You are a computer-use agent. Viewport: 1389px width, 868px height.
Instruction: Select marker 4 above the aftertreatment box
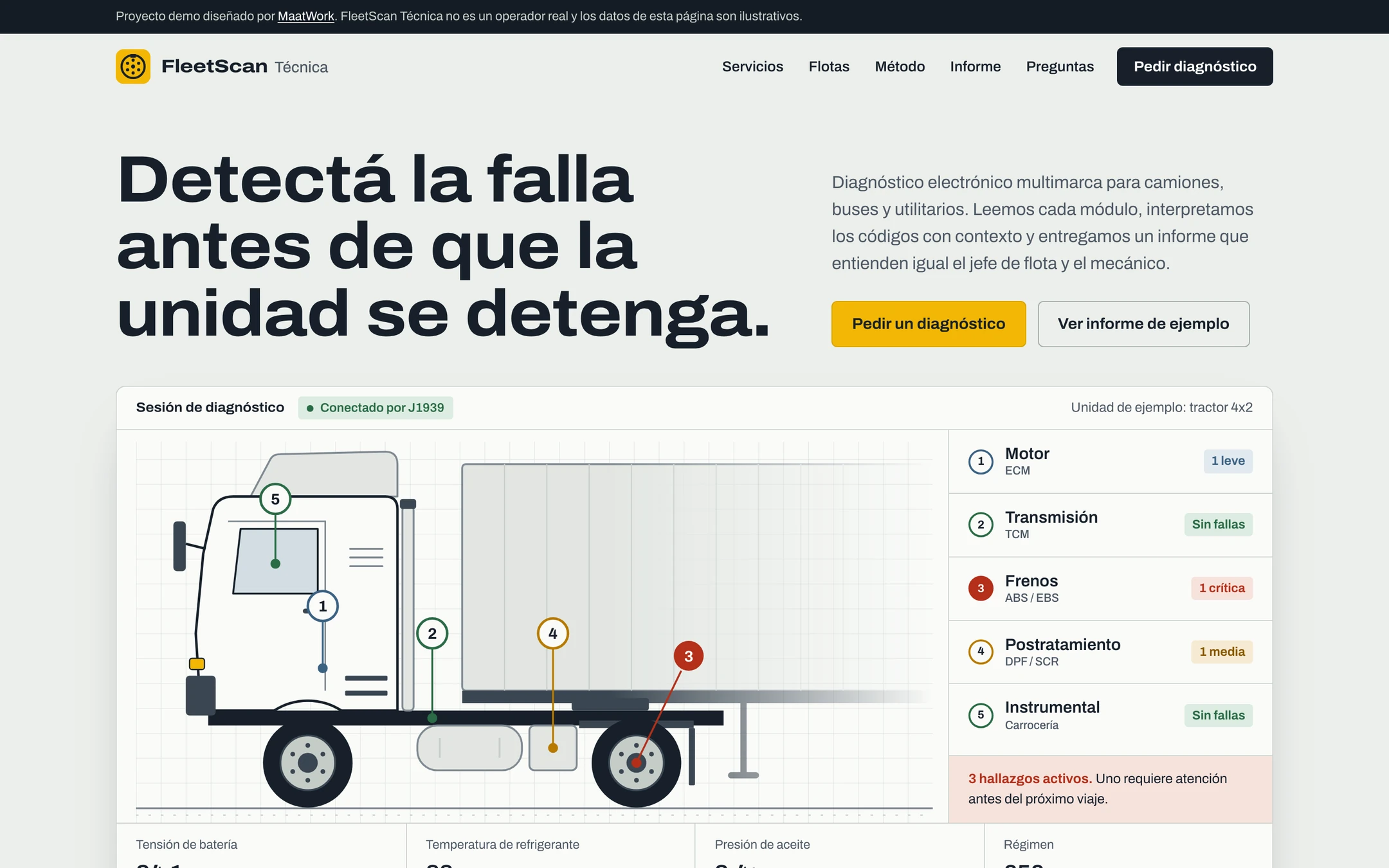pyautogui.click(x=552, y=633)
